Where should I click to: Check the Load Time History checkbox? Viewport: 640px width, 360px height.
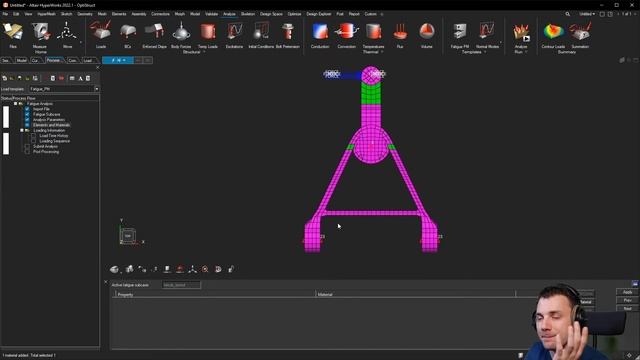pos(33,136)
